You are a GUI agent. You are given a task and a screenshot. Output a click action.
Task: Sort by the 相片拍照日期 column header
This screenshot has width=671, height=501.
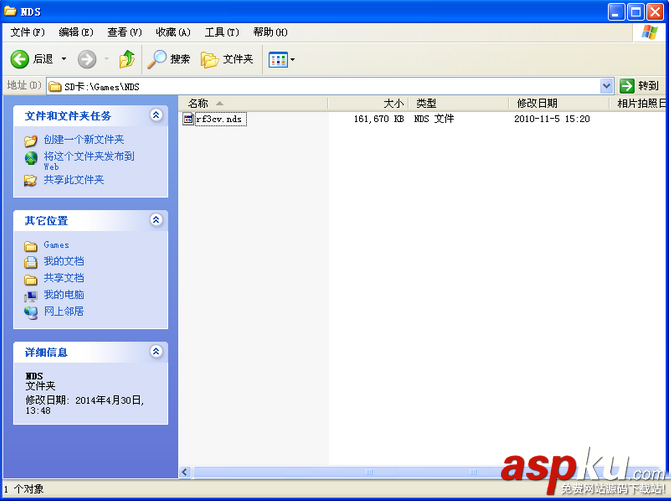638,103
